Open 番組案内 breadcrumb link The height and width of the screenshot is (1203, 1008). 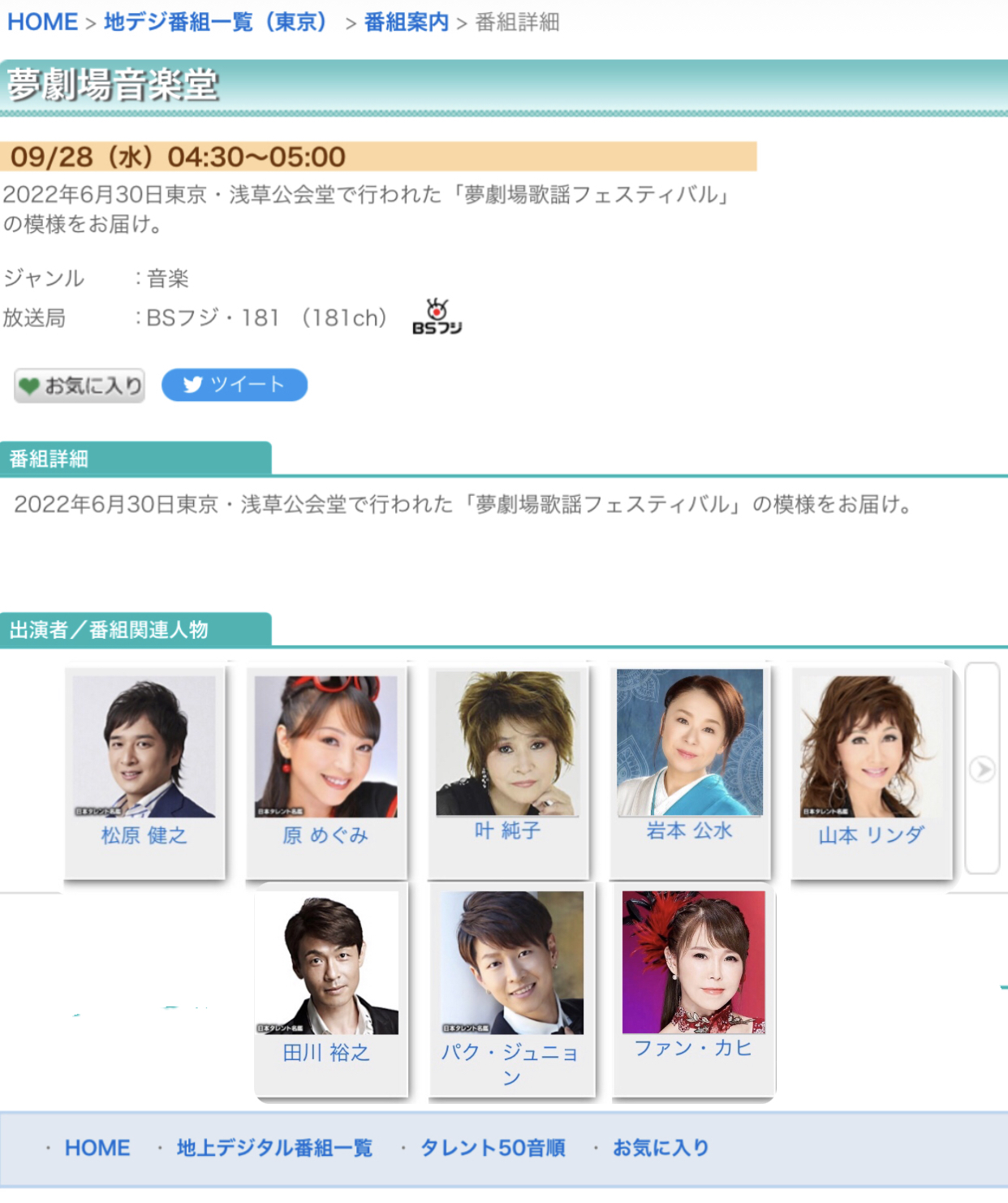tap(407, 22)
